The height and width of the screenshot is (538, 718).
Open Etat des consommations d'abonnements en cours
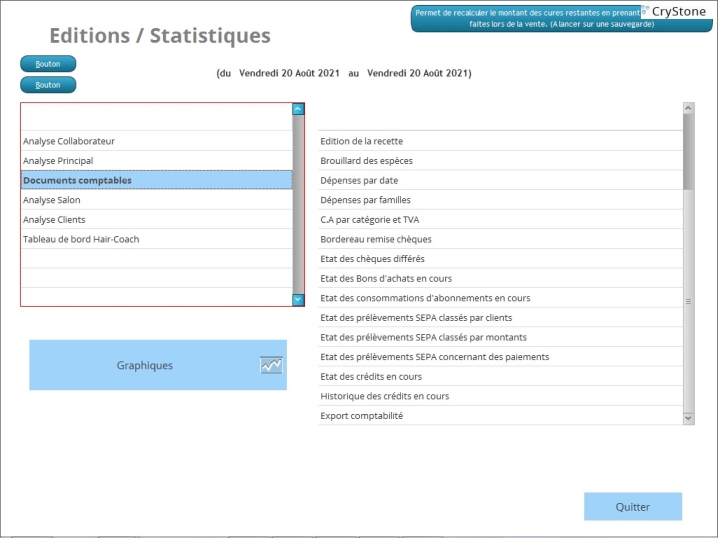500,298
